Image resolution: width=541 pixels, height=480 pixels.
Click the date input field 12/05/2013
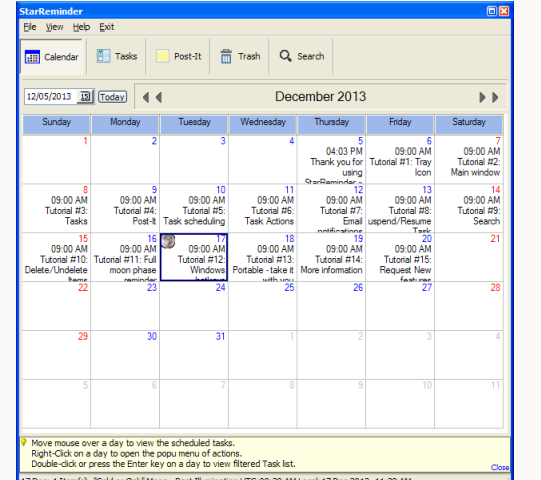pos(51,97)
